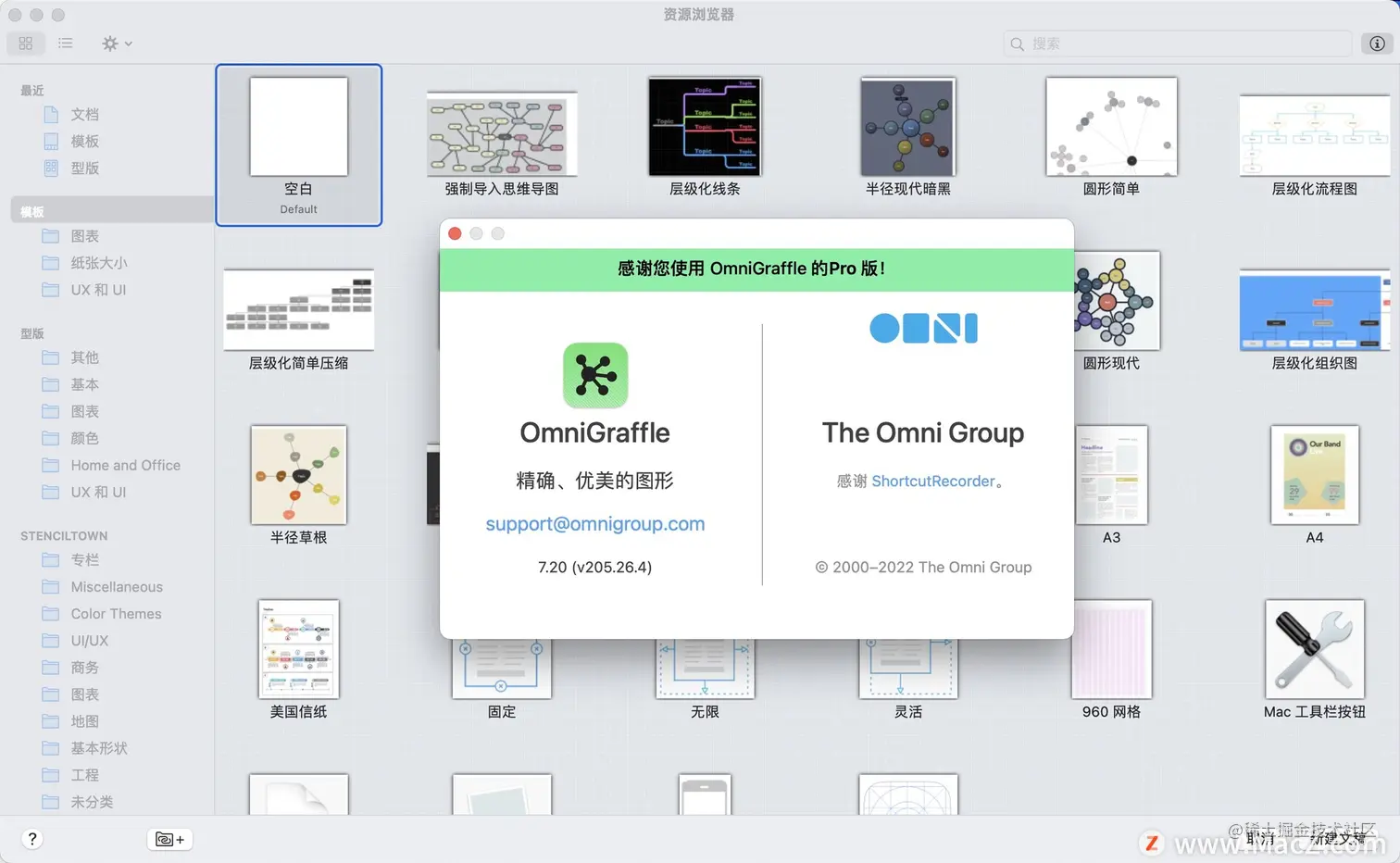Open 工程 folder
1400x863 pixels.
click(84, 775)
